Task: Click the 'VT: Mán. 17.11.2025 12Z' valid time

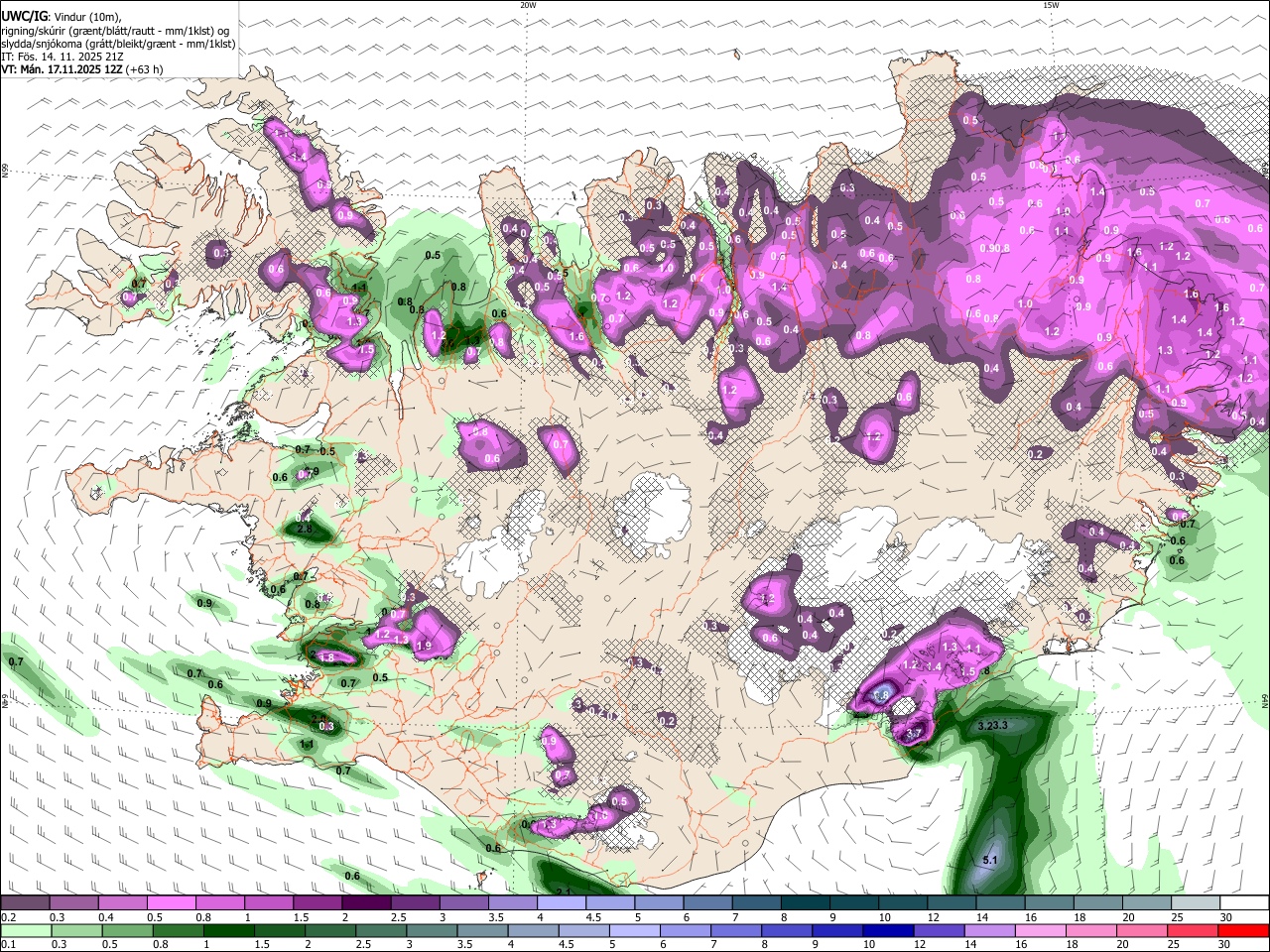Action: (63, 69)
